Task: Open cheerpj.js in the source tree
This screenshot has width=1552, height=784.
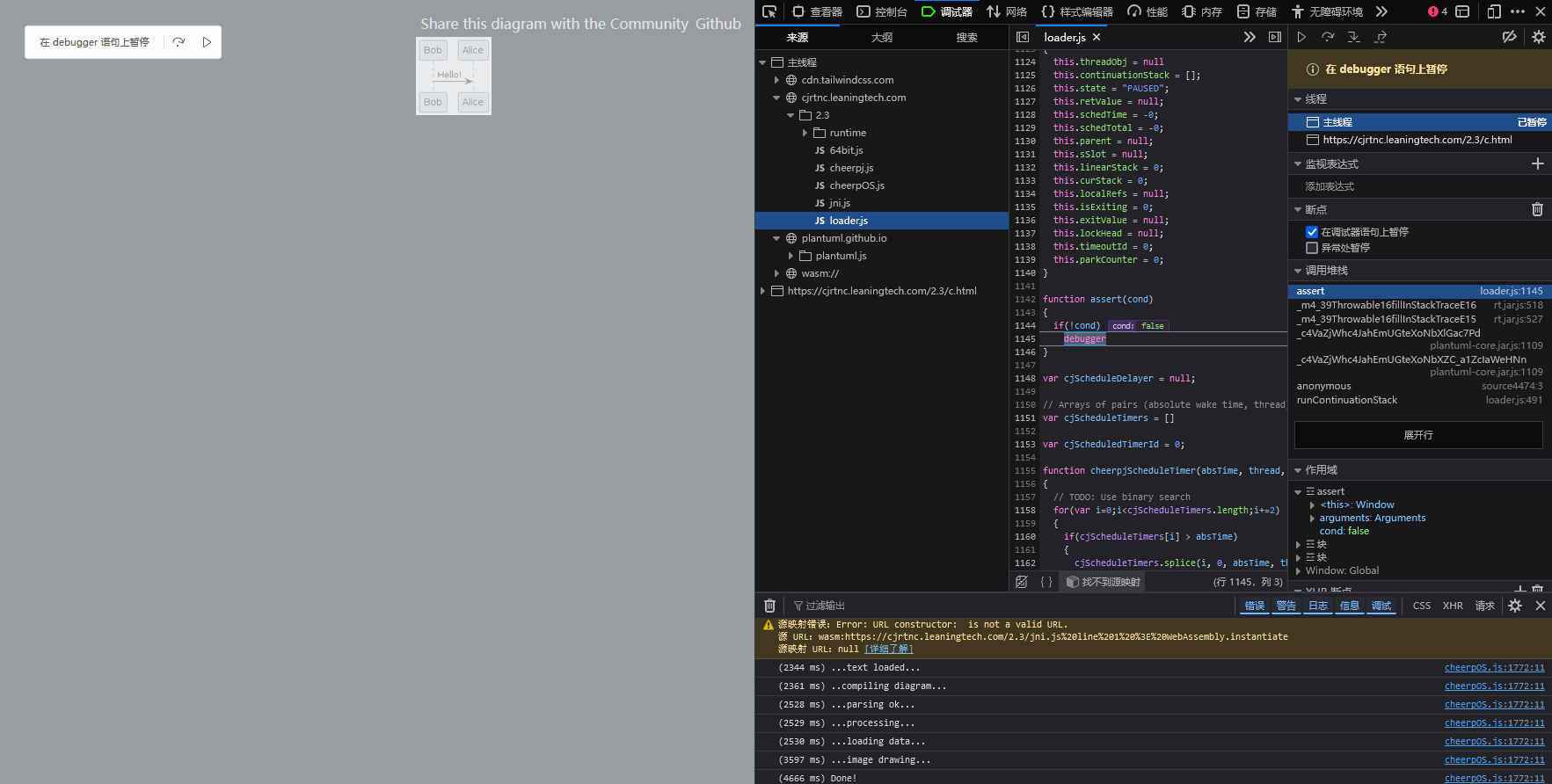Action: 850,168
